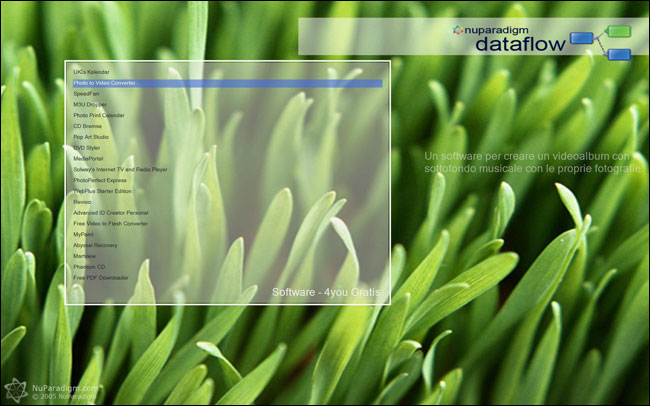The image size is (650, 406).
Task: Select DVD Styler in the list
Action: click(x=87, y=147)
